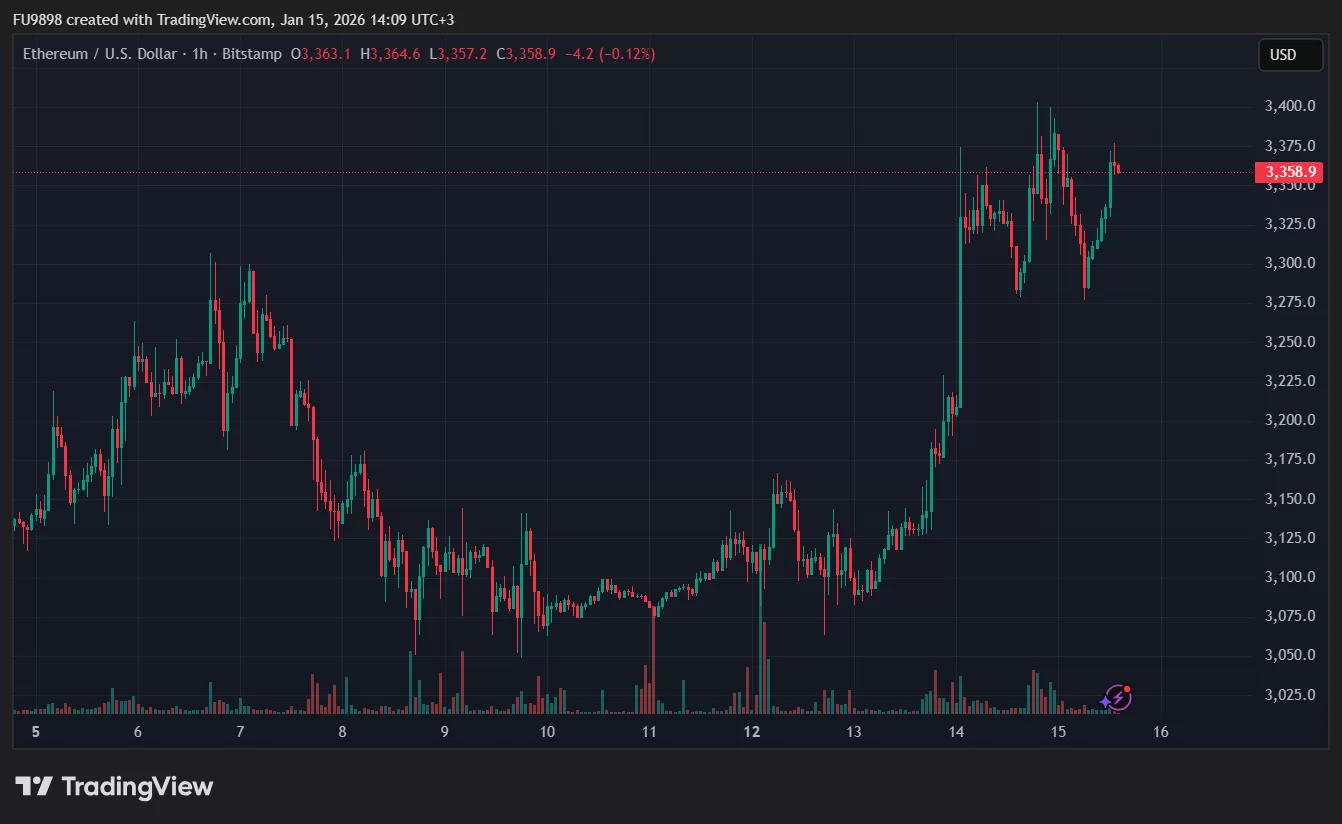Open the USD currency selector
Viewport: 1342px width, 824px height.
point(1289,55)
